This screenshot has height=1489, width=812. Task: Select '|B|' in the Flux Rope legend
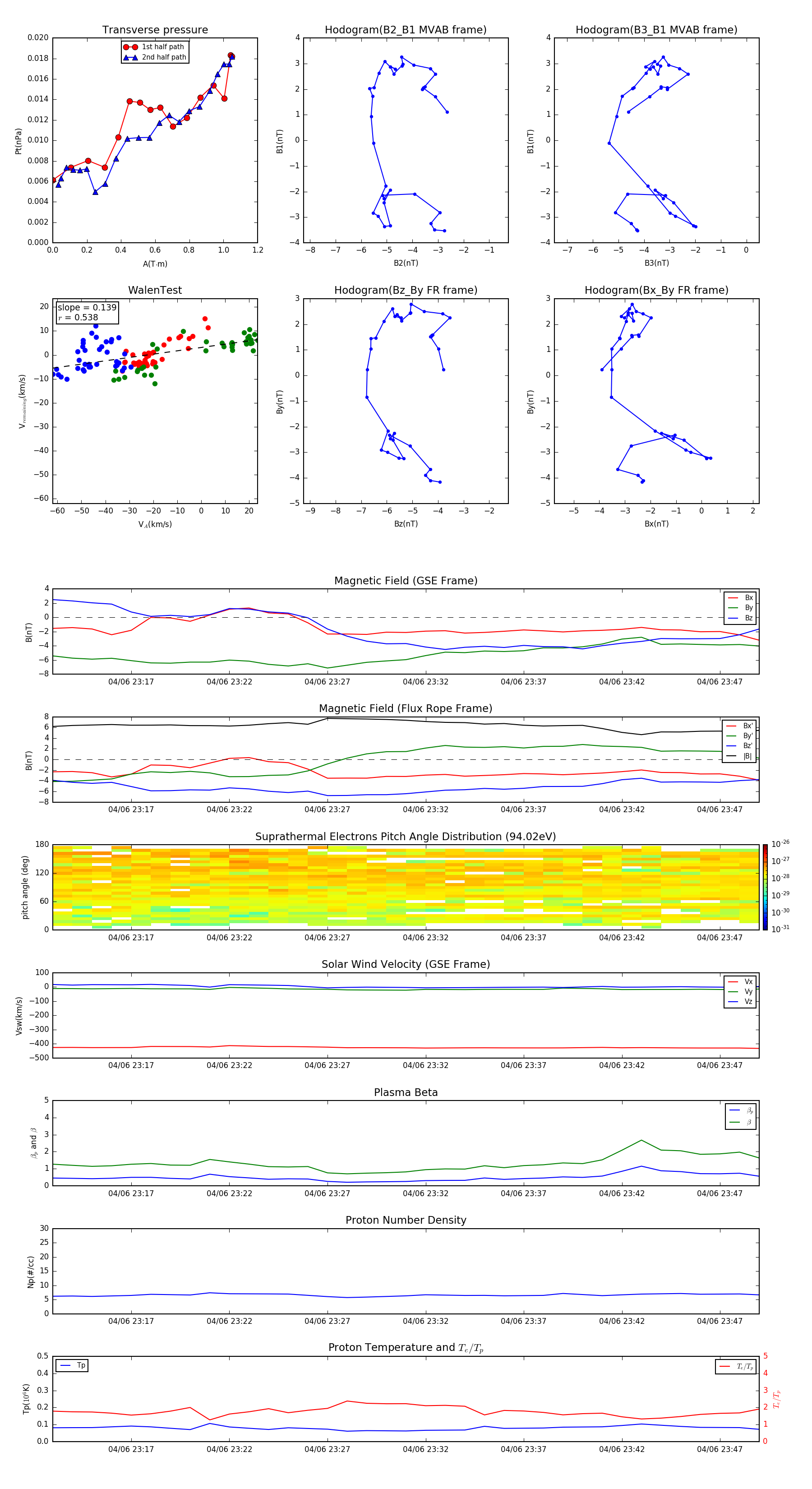coord(739,756)
